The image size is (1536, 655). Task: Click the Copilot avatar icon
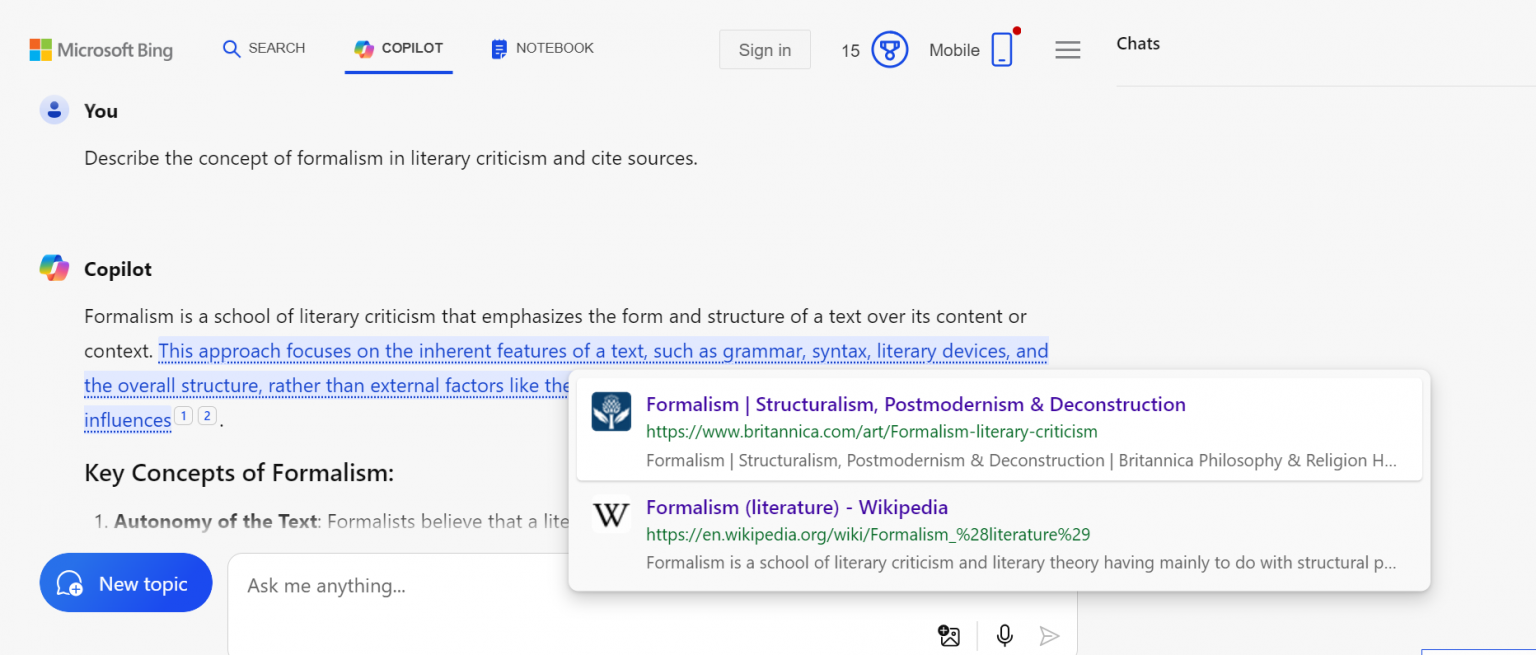click(x=55, y=268)
